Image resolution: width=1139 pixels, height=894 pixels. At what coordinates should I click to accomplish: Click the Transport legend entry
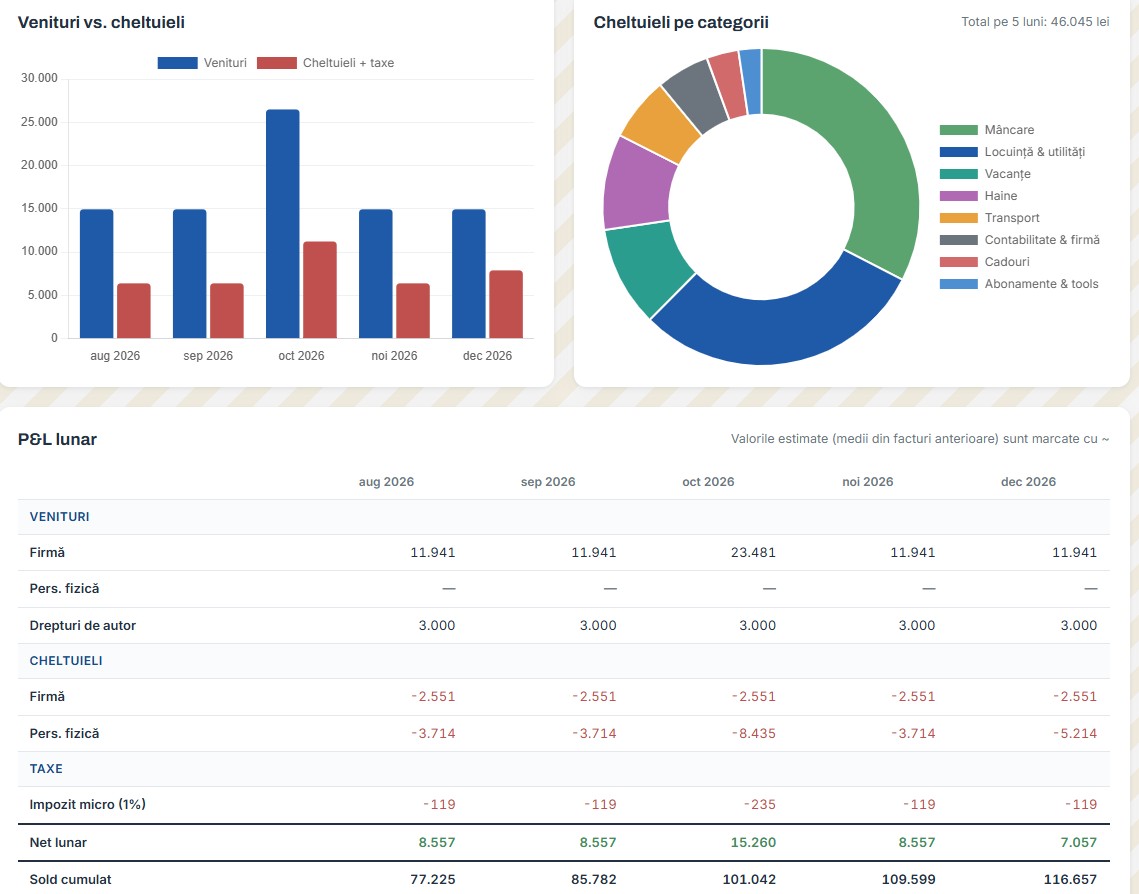coord(989,218)
